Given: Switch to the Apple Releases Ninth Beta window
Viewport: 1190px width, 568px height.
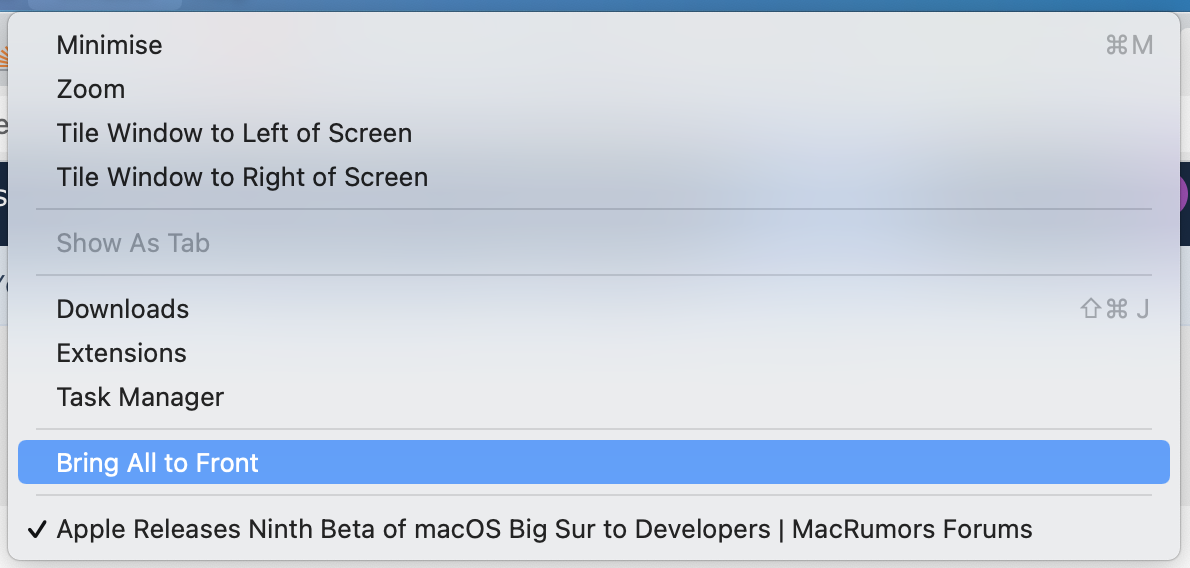Looking at the screenshot, I should pos(400,529).
